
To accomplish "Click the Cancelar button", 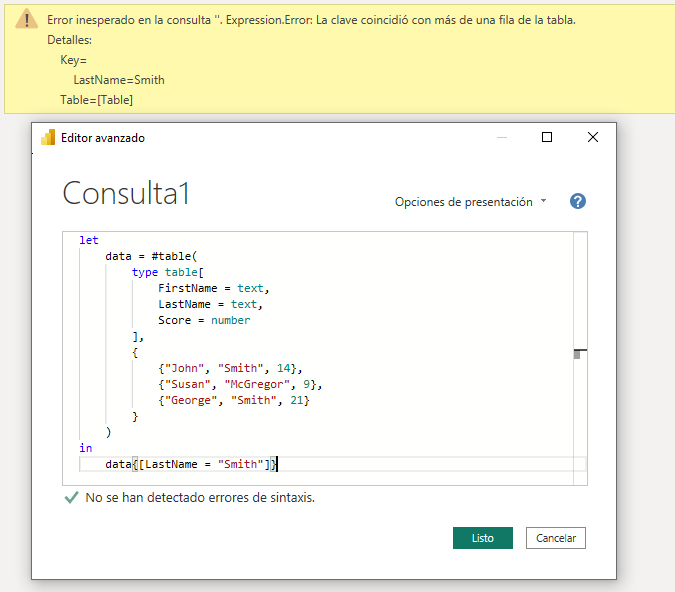I will (x=555, y=538).
